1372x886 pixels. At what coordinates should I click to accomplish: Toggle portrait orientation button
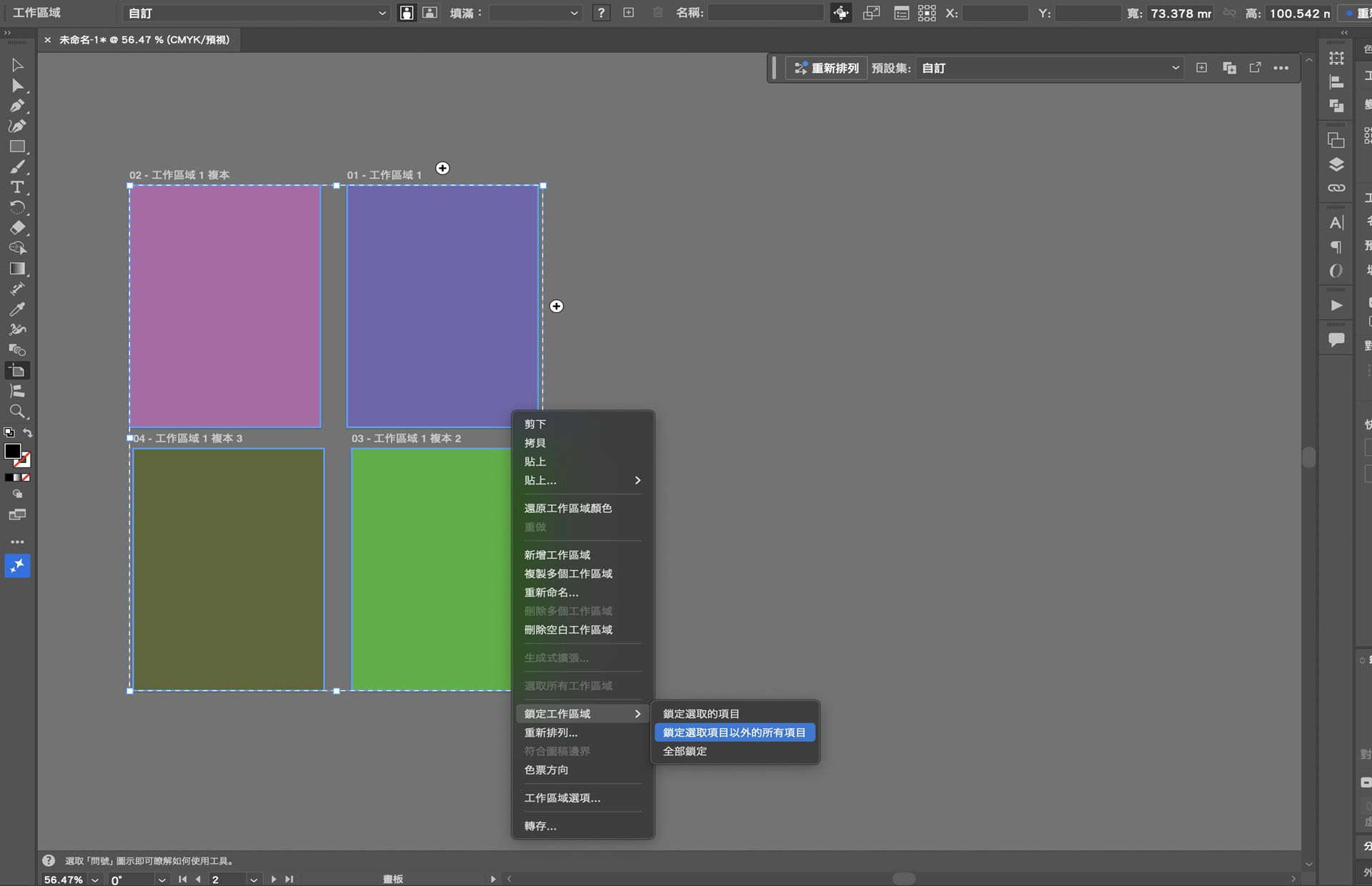tap(407, 13)
